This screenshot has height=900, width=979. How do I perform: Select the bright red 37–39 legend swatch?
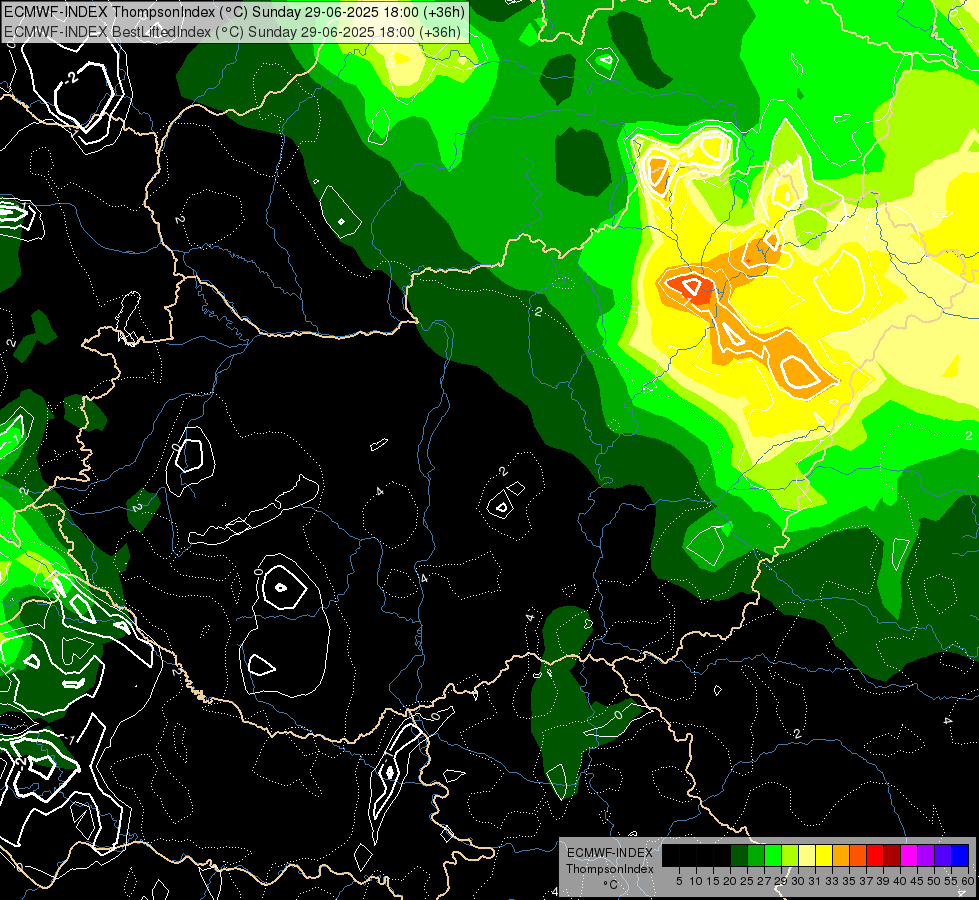point(875,855)
